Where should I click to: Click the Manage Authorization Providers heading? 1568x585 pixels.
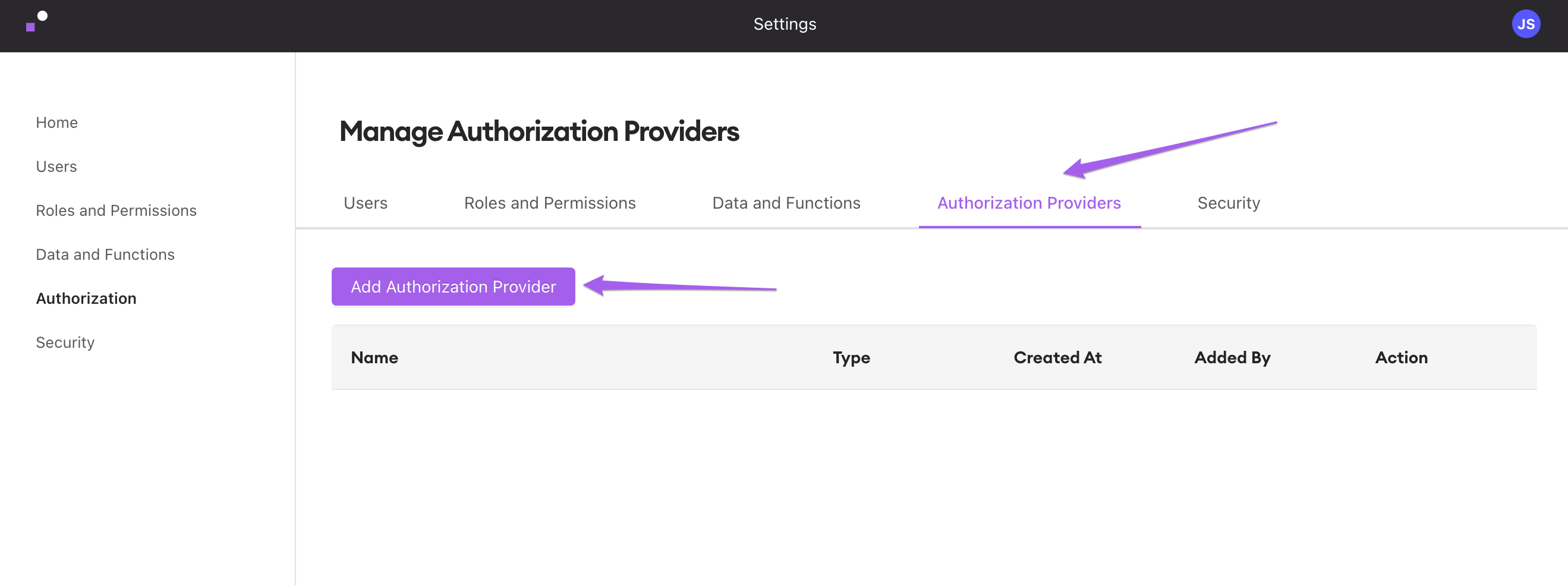(539, 131)
